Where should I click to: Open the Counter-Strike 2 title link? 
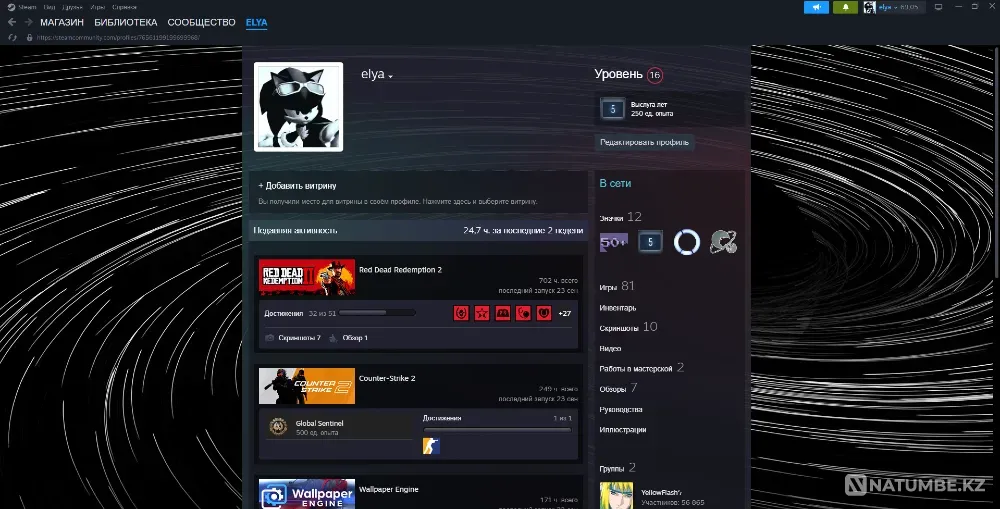[x=387, y=378]
